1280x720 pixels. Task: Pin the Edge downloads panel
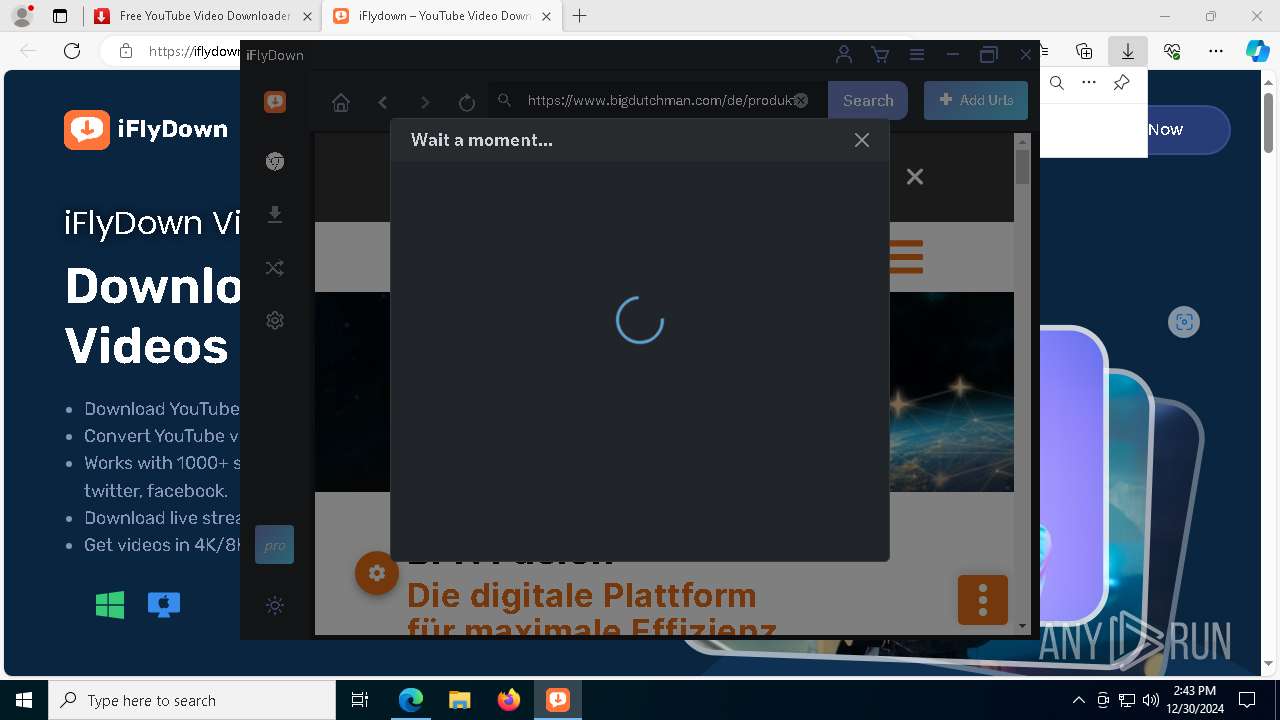point(1122,83)
